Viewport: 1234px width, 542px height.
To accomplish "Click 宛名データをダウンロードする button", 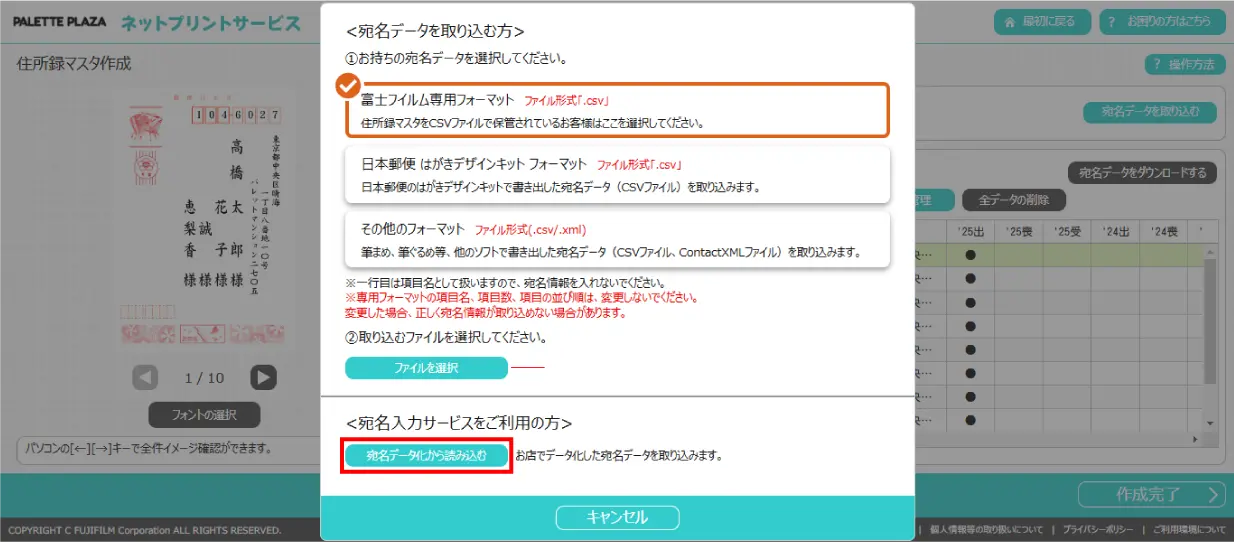I will click(1143, 173).
